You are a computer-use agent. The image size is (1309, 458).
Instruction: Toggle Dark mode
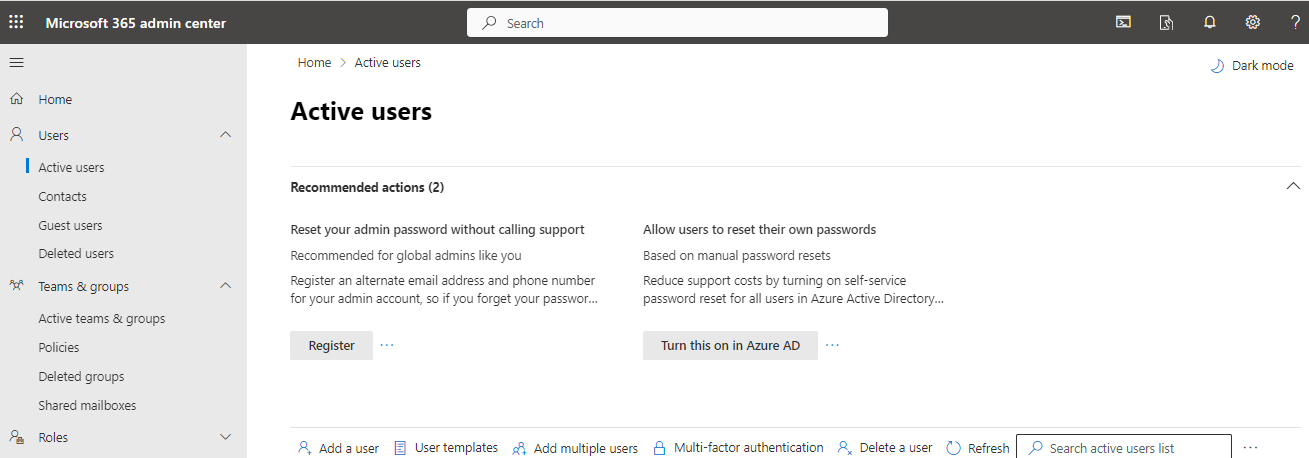click(1251, 66)
